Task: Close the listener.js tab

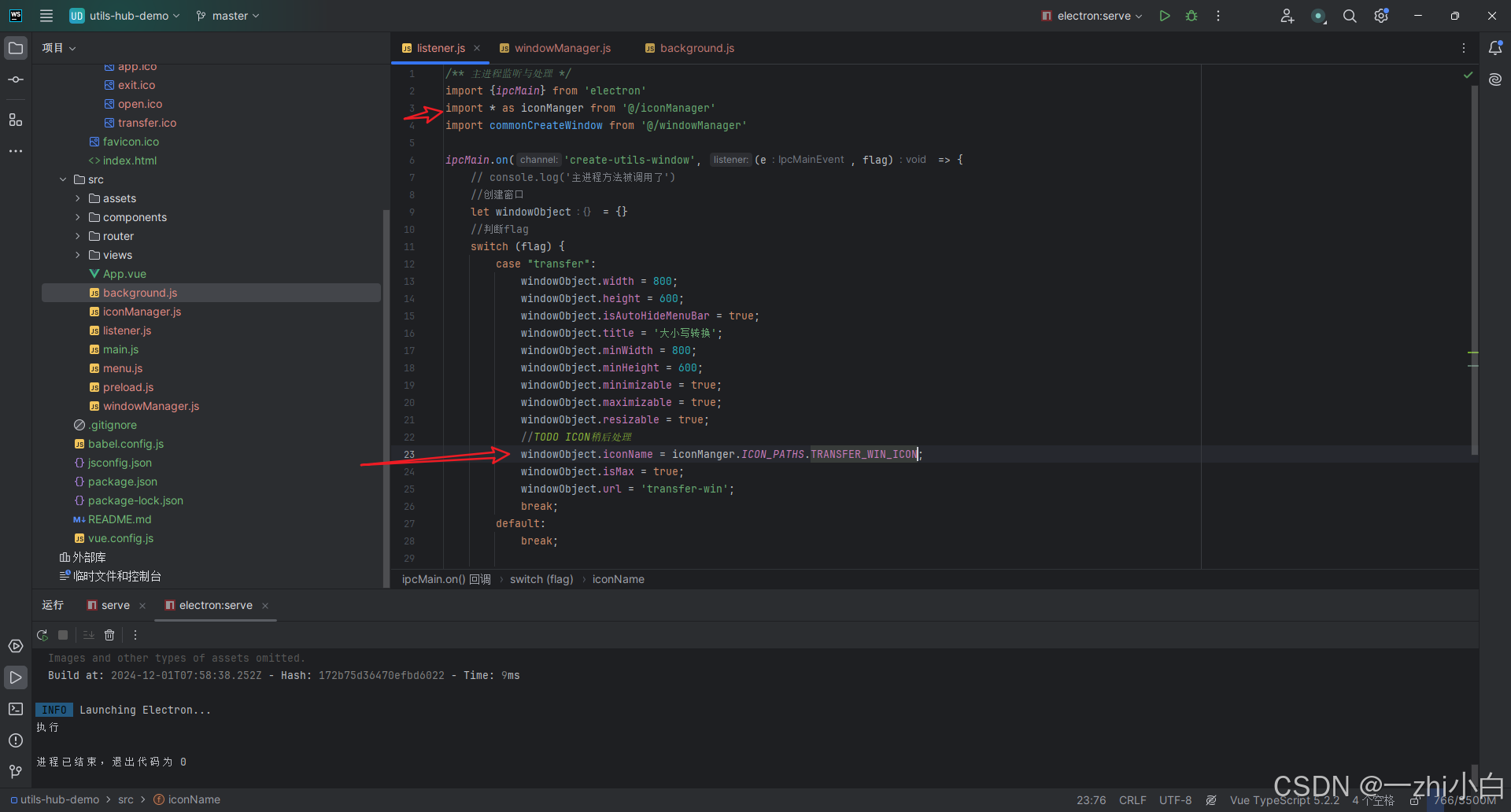Action: click(x=477, y=48)
